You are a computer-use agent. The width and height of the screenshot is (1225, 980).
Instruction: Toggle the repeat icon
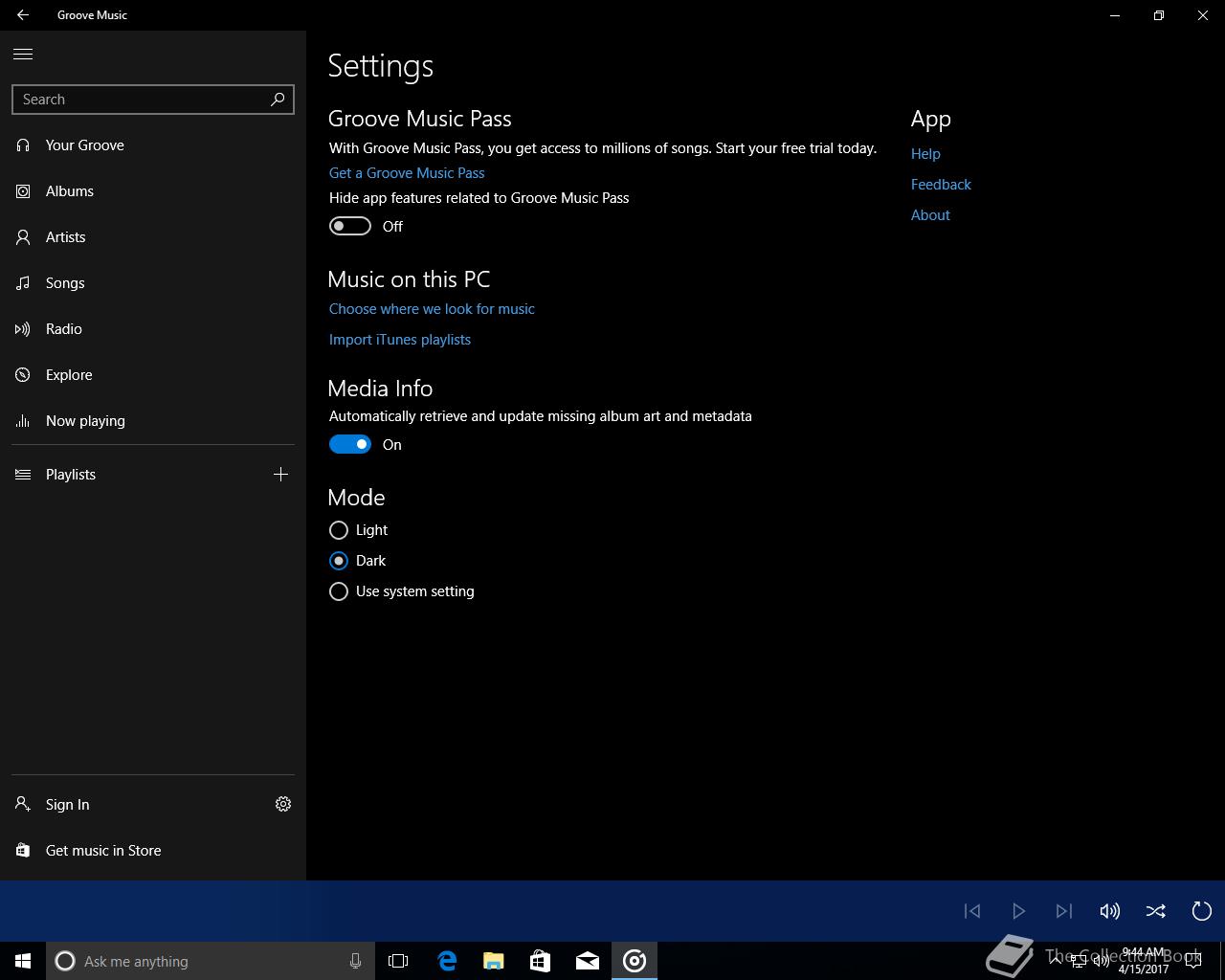[1201, 911]
